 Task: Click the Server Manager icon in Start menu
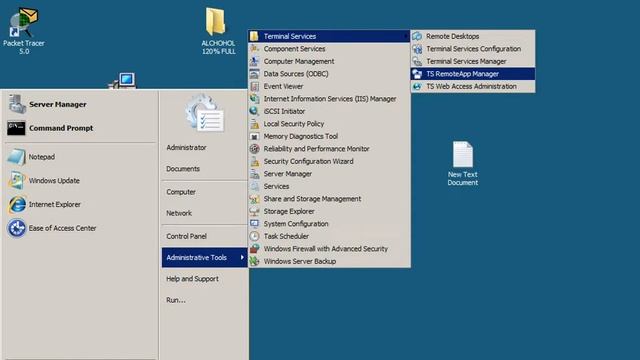[x=17, y=104]
